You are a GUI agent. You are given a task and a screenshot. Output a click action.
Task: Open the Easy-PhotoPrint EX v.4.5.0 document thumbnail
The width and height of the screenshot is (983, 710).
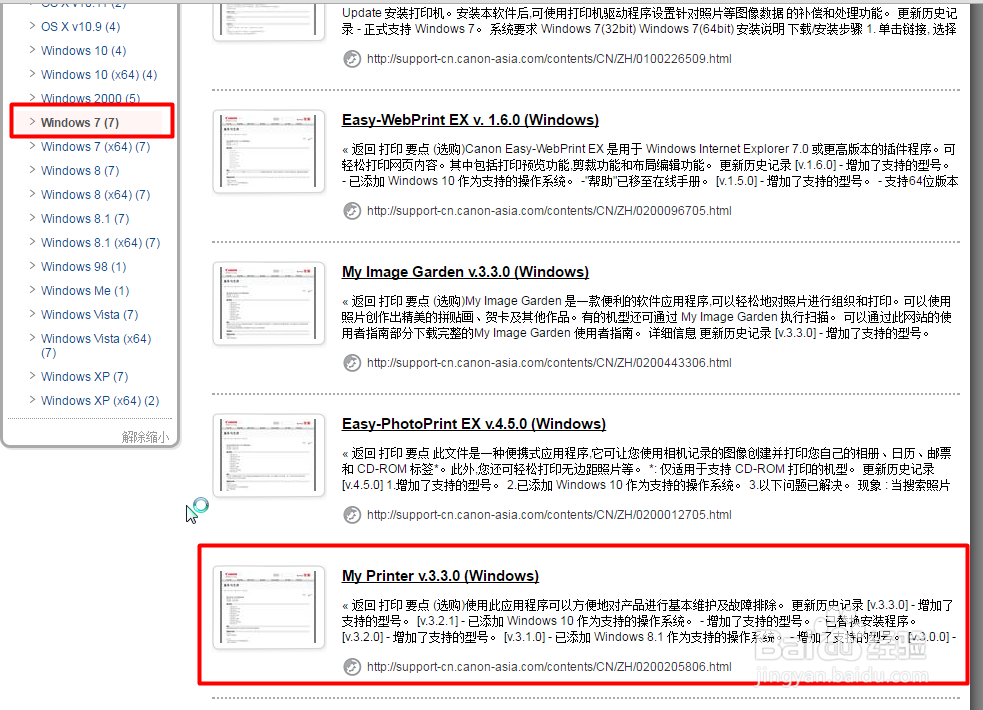tap(268, 455)
